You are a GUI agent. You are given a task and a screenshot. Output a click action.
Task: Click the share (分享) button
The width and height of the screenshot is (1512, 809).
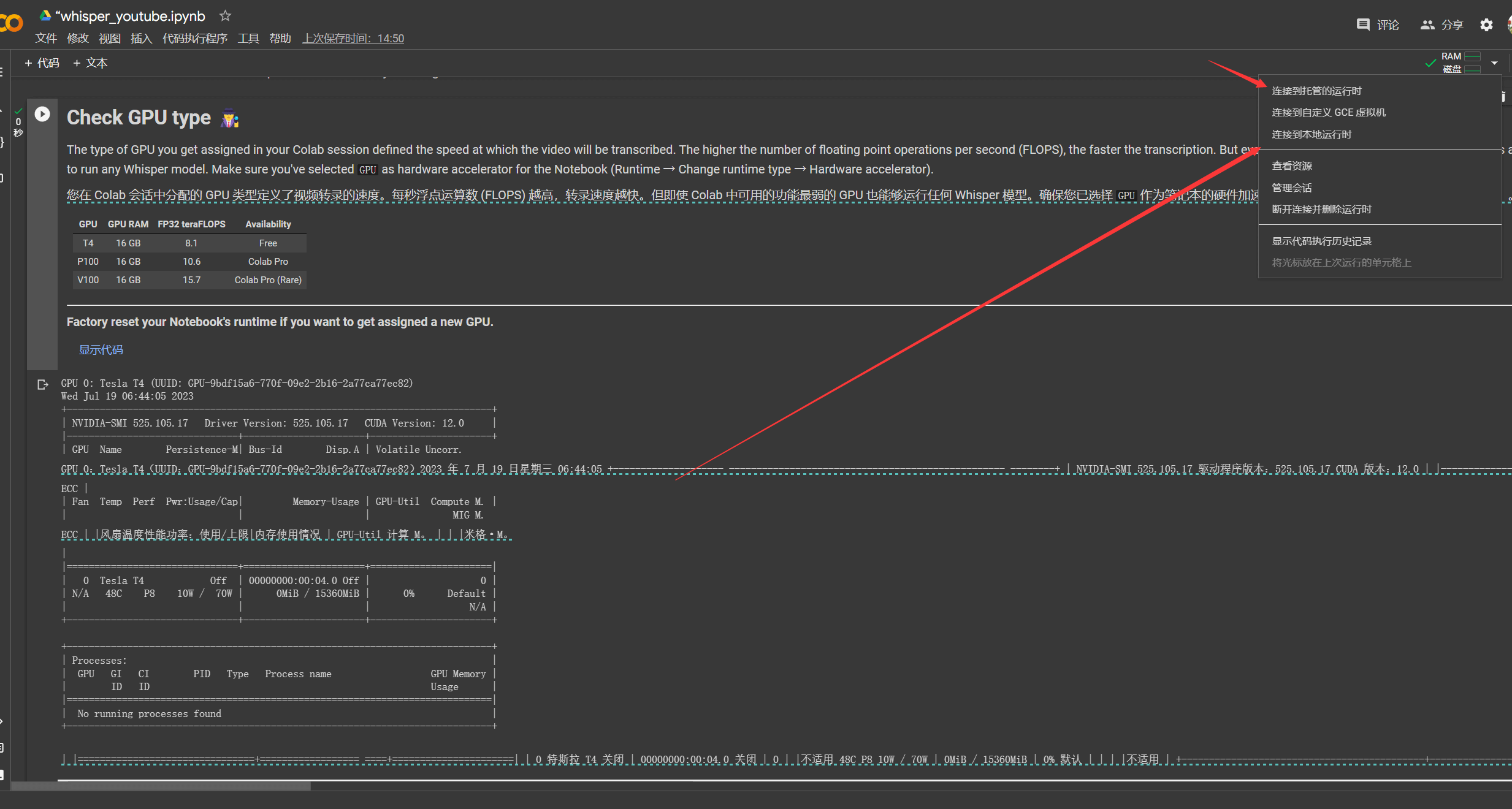click(1442, 25)
